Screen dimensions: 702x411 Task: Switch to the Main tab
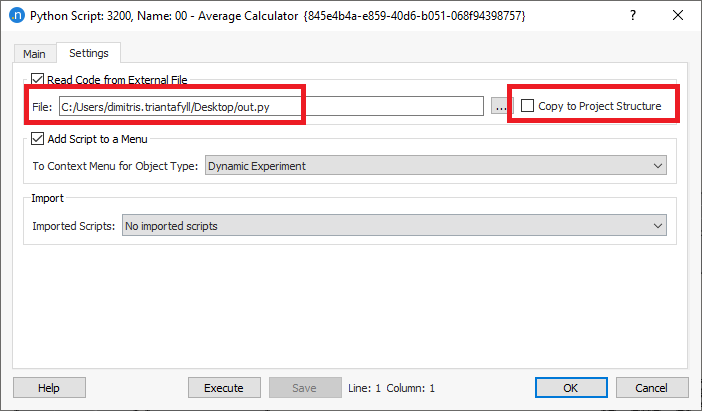[34, 54]
